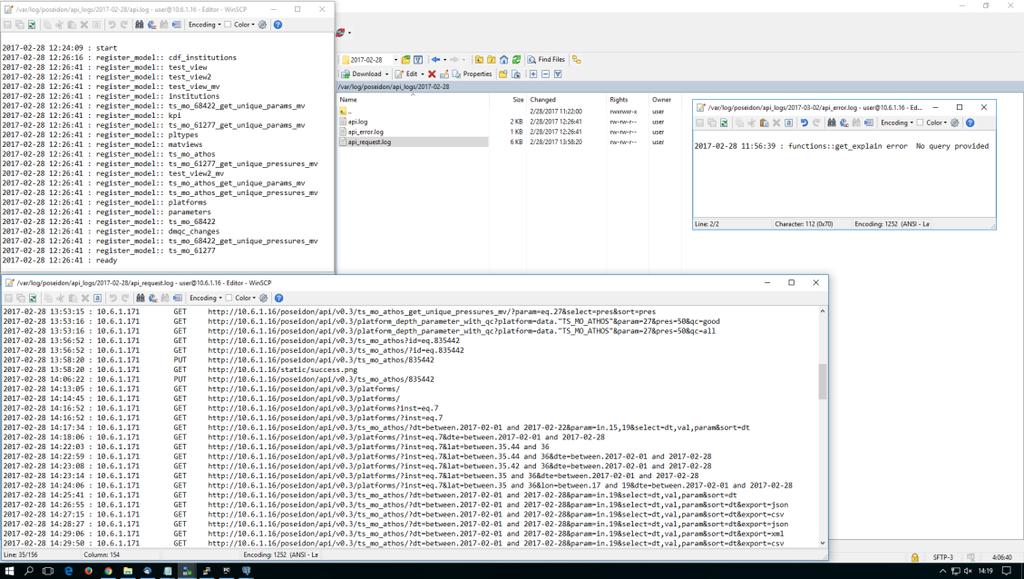Click the Rename icon in remote toolbar
Viewport: 1024px width, 579px height.
(x=444, y=74)
